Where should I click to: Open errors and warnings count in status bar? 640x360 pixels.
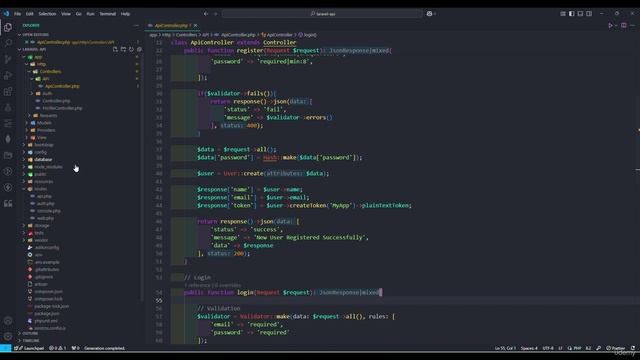tap(58, 348)
